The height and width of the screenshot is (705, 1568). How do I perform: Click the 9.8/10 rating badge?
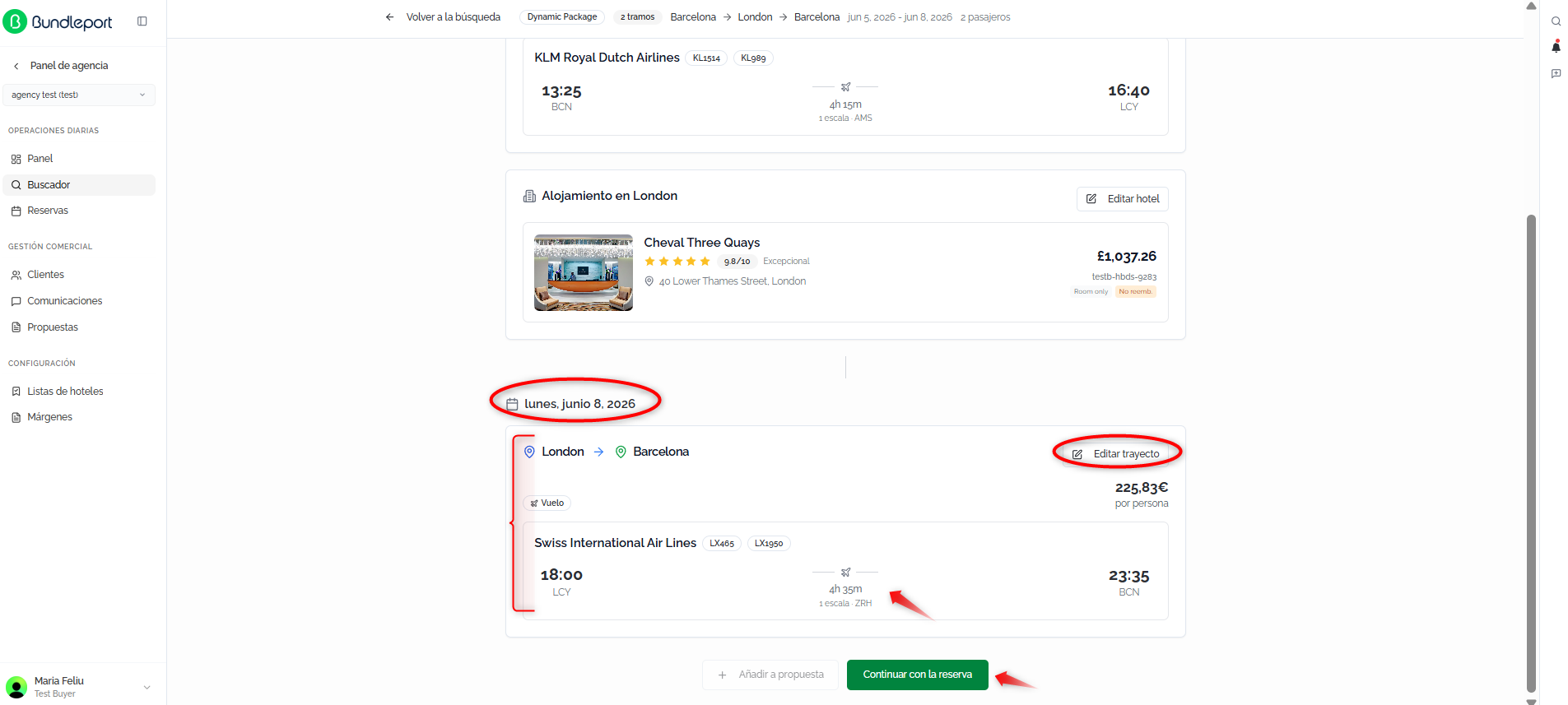click(x=737, y=262)
